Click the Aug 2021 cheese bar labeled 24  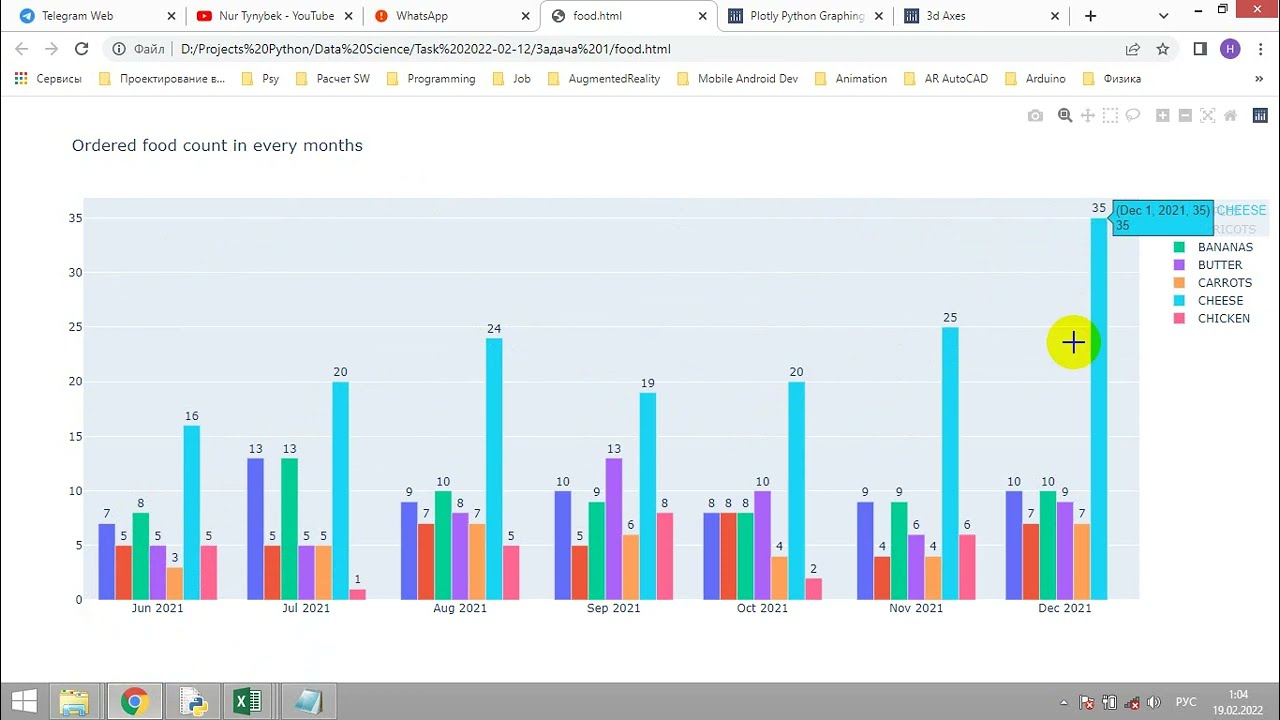coord(494,469)
